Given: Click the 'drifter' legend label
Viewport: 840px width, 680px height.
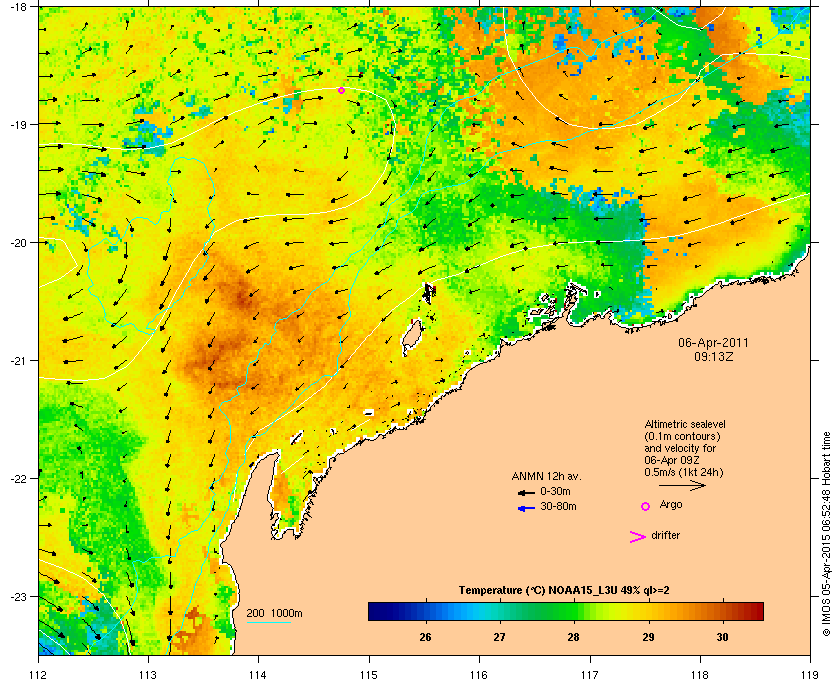Looking at the screenshot, I should coord(666,535).
